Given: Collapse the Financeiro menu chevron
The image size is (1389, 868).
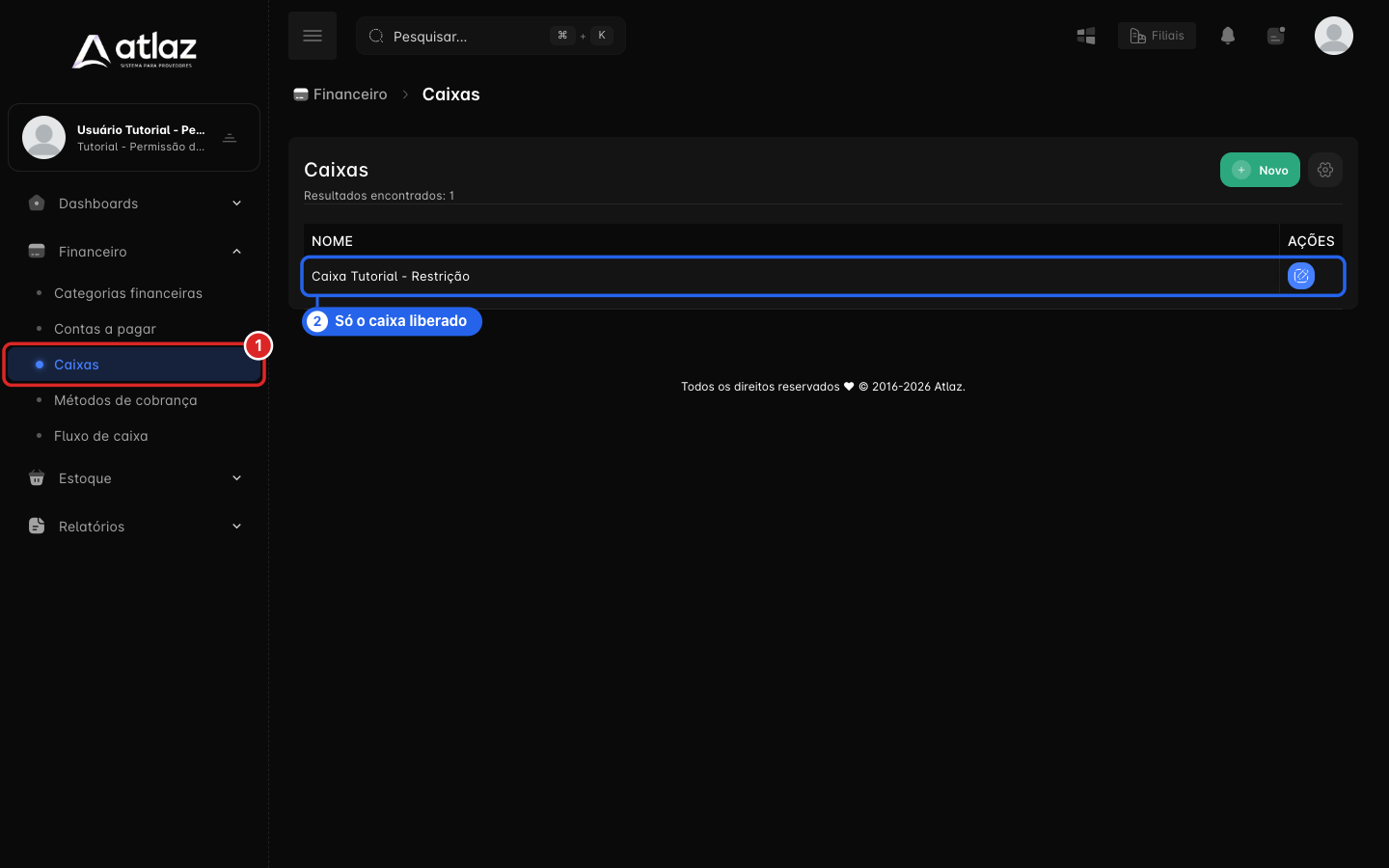Looking at the screenshot, I should click(x=237, y=252).
